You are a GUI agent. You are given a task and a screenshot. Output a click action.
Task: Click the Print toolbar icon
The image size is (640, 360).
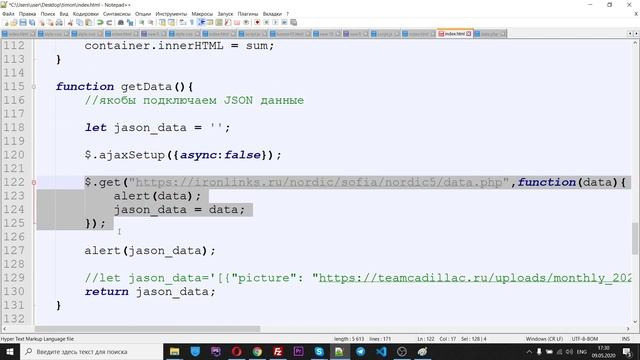coord(59,22)
